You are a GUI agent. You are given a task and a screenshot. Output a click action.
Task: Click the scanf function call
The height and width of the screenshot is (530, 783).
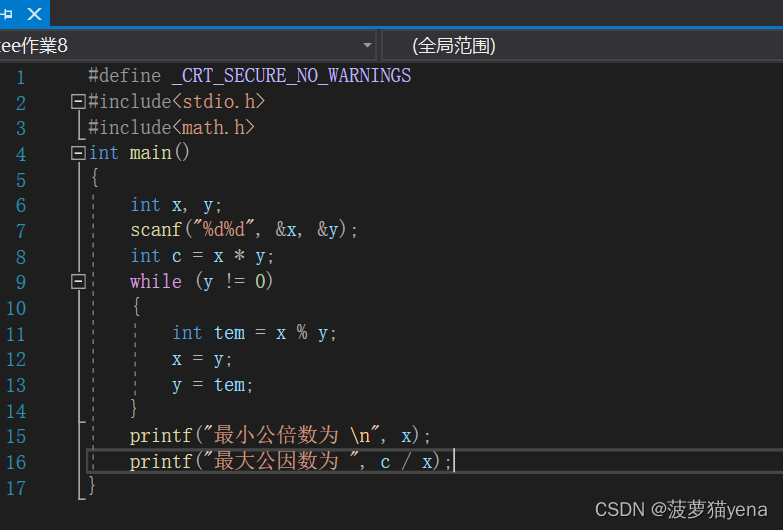click(155, 230)
